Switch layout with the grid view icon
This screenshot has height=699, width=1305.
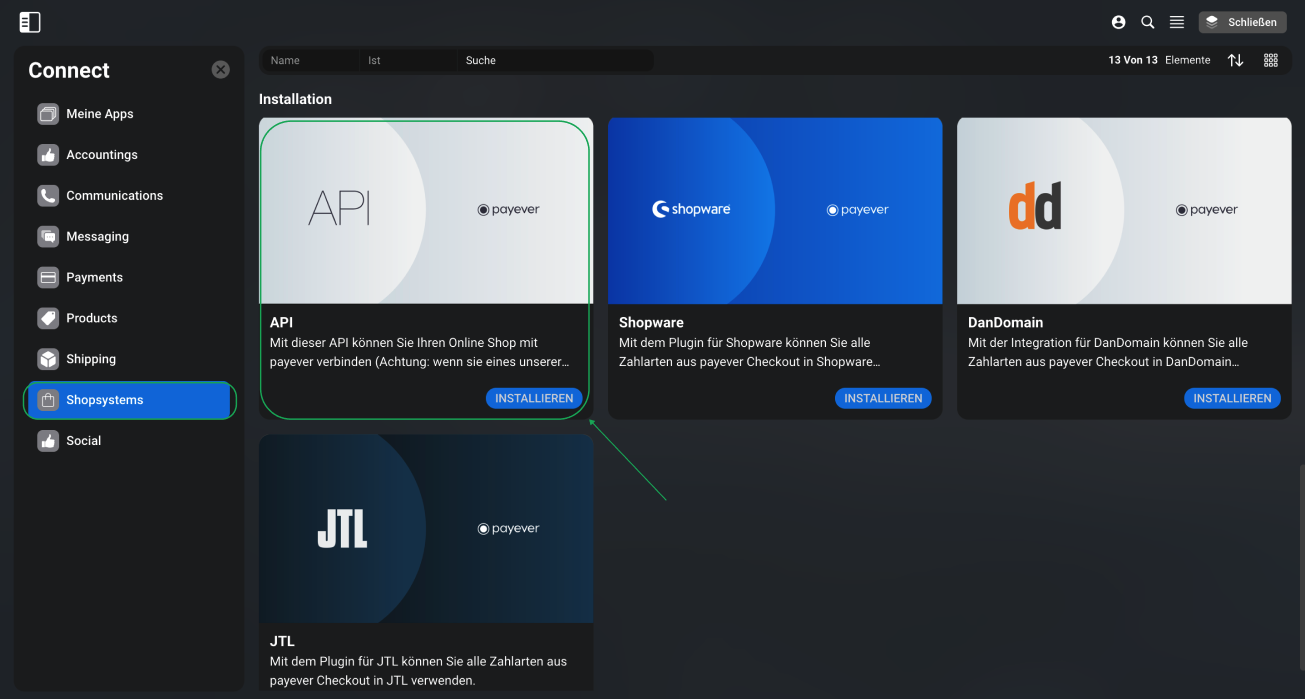pyautogui.click(x=1271, y=60)
